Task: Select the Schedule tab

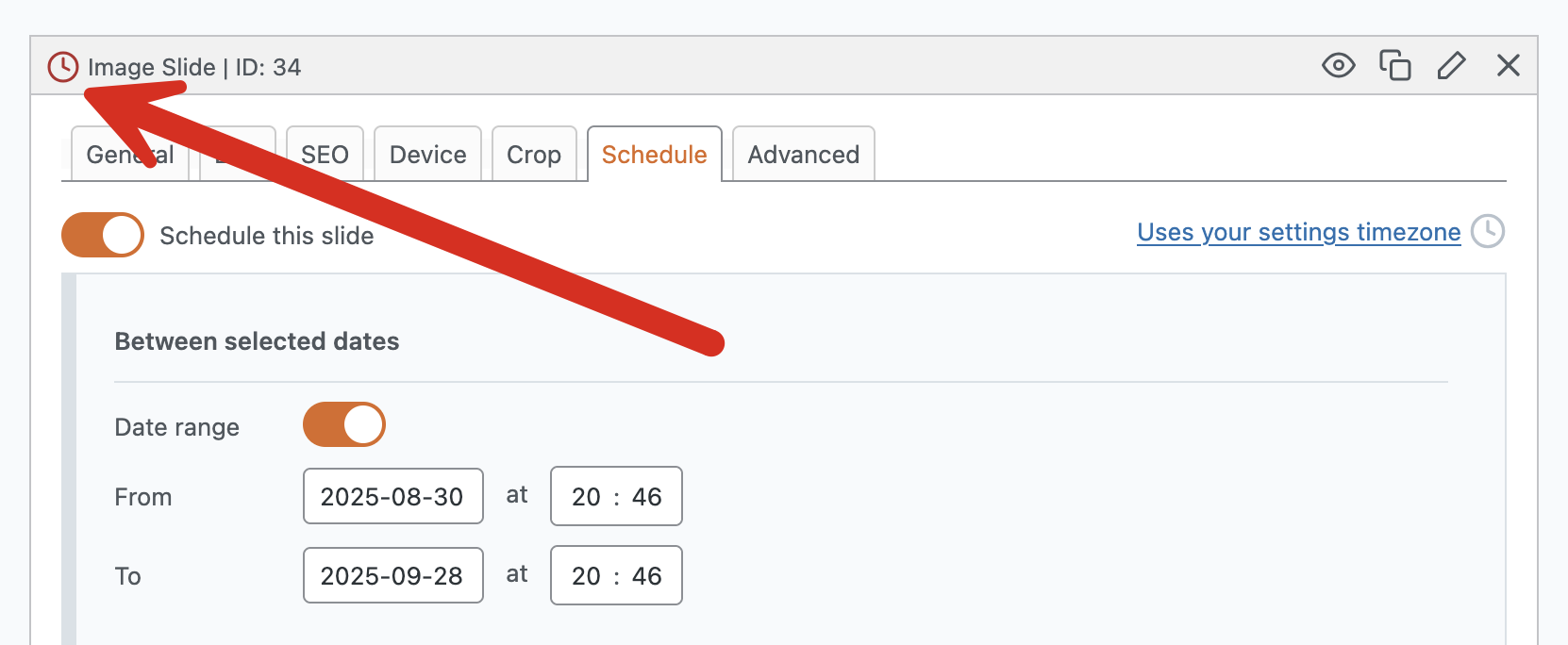Action: [654, 155]
